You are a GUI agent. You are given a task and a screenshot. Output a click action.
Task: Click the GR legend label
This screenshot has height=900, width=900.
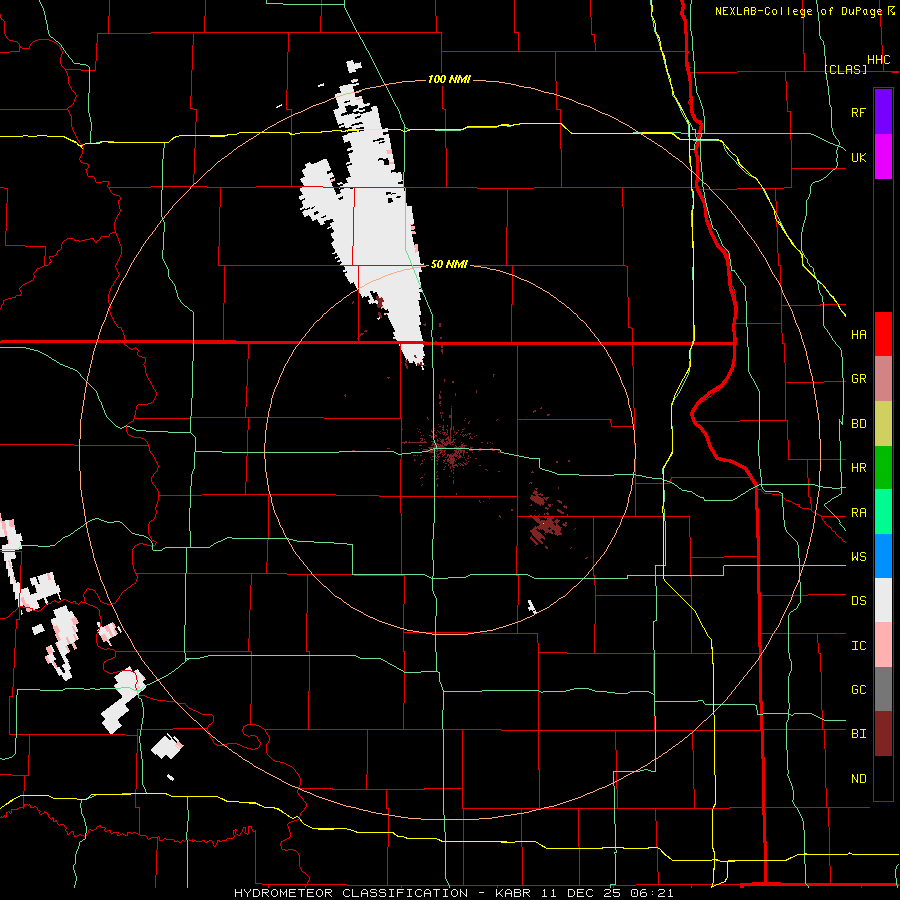click(858, 379)
